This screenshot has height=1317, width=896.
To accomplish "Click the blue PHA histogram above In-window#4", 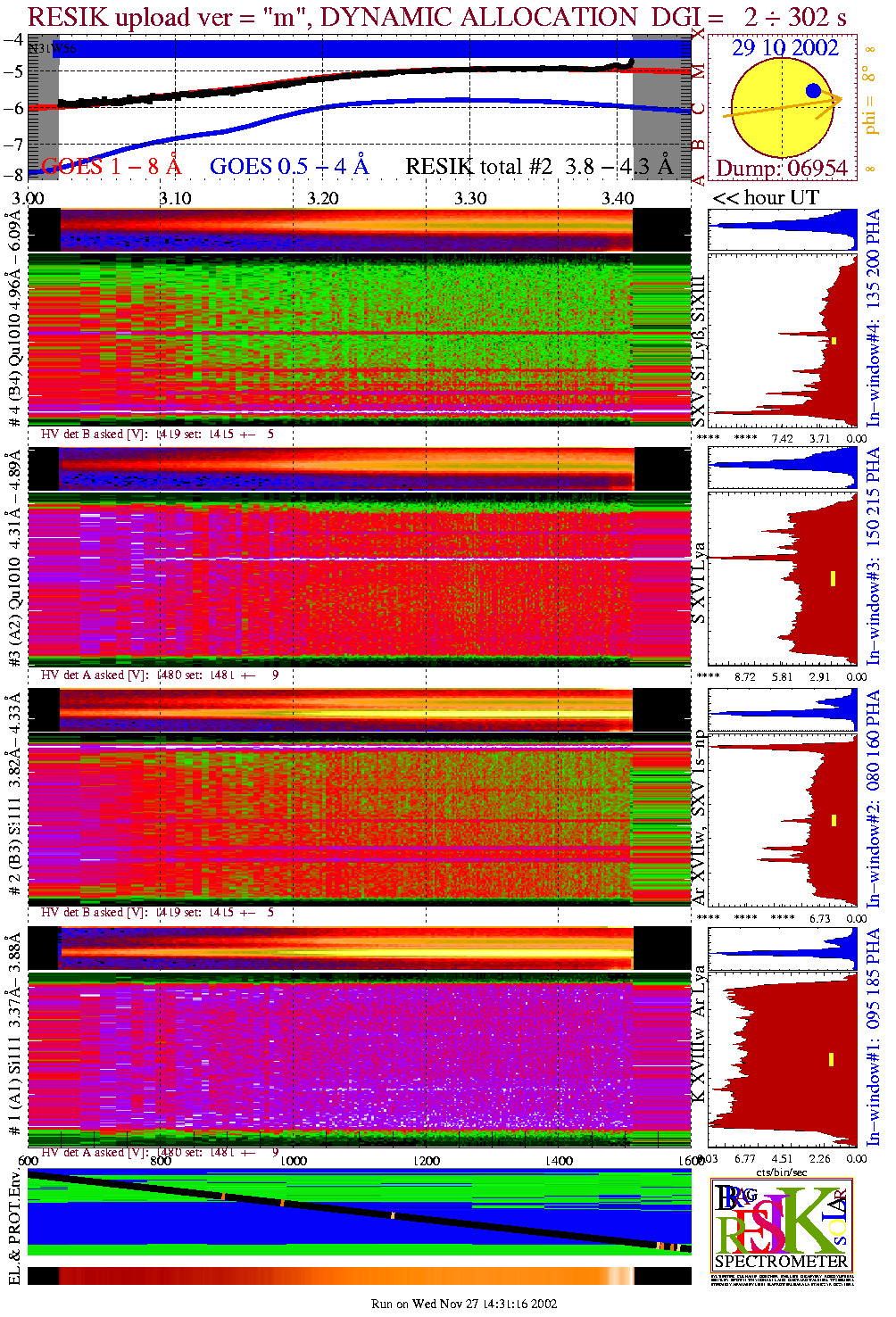I will pyautogui.click(x=782, y=229).
